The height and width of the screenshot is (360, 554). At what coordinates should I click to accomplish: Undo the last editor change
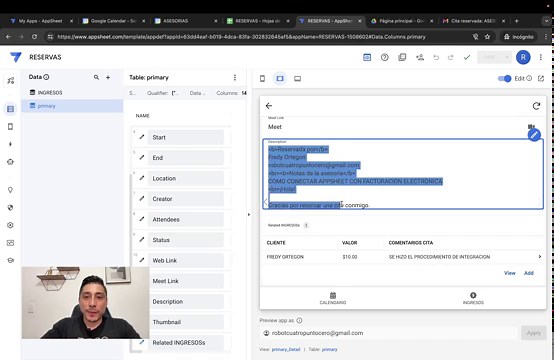[436, 57]
